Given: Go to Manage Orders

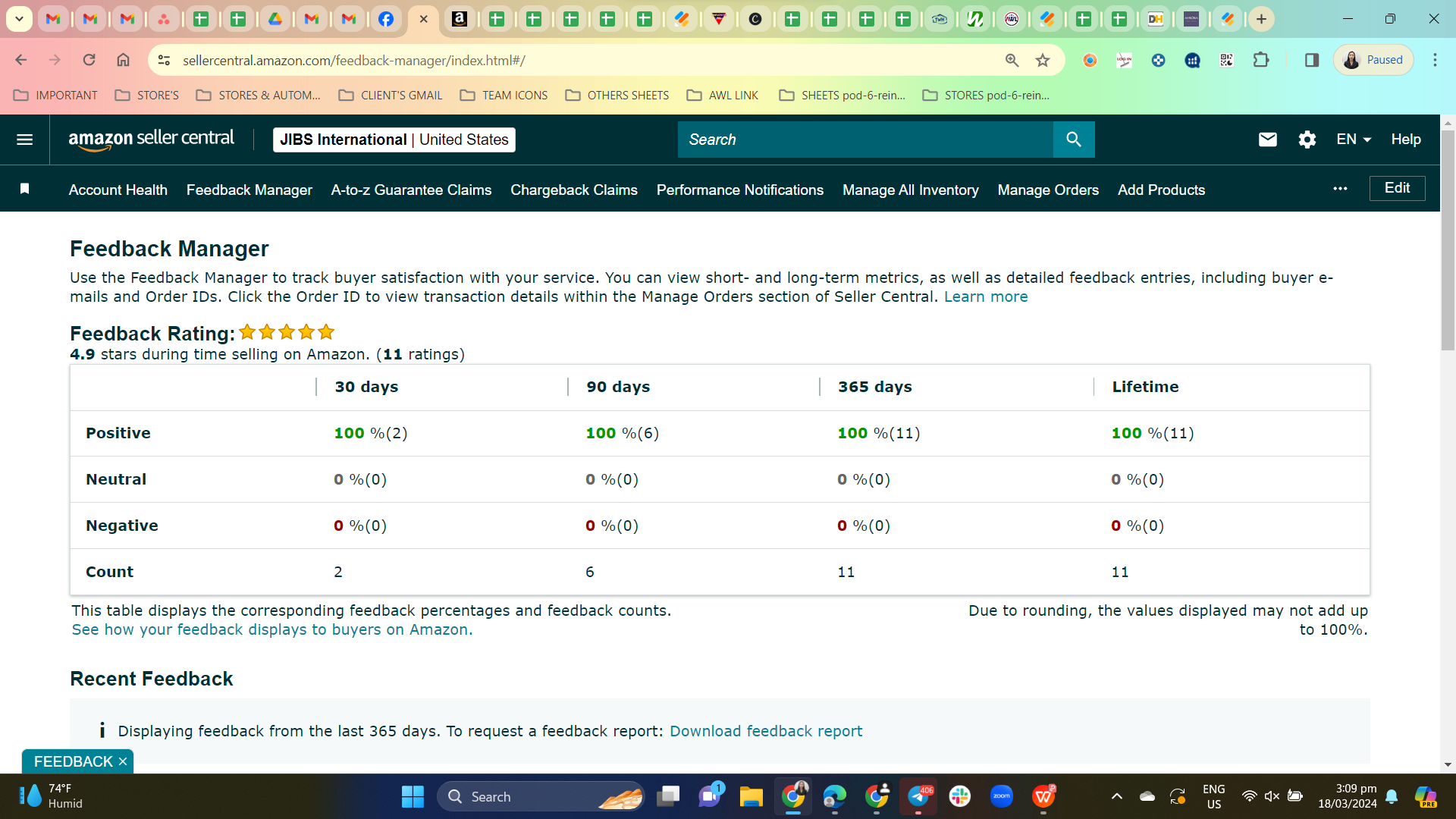Looking at the screenshot, I should pyautogui.click(x=1048, y=190).
